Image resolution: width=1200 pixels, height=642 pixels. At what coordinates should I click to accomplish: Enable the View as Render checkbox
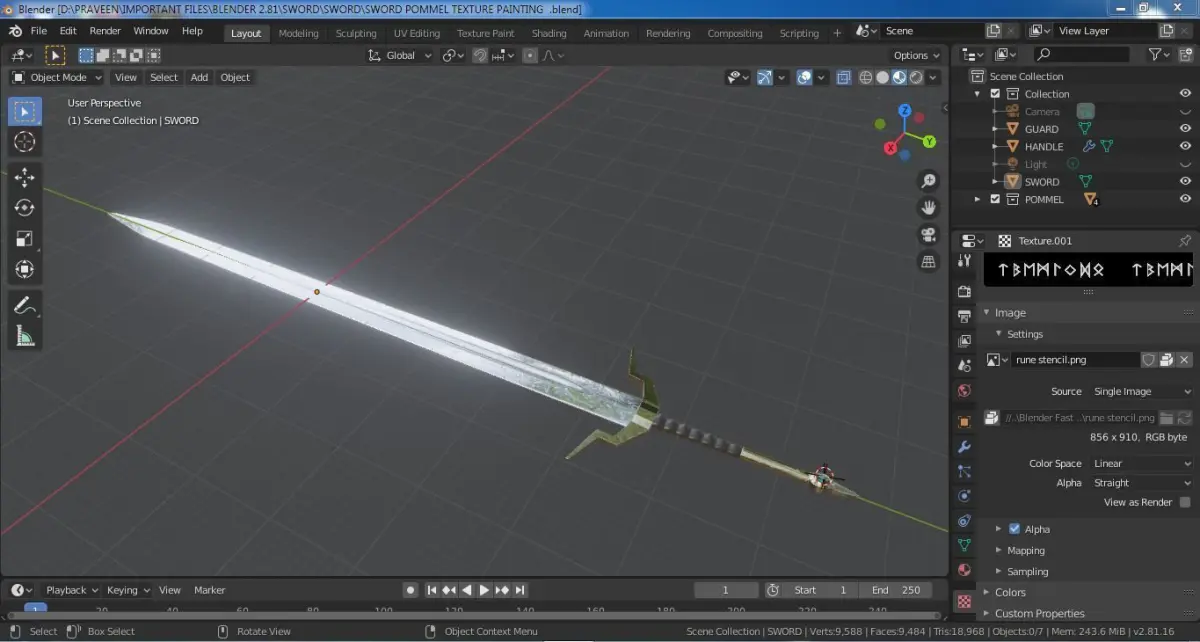click(x=1185, y=502)
